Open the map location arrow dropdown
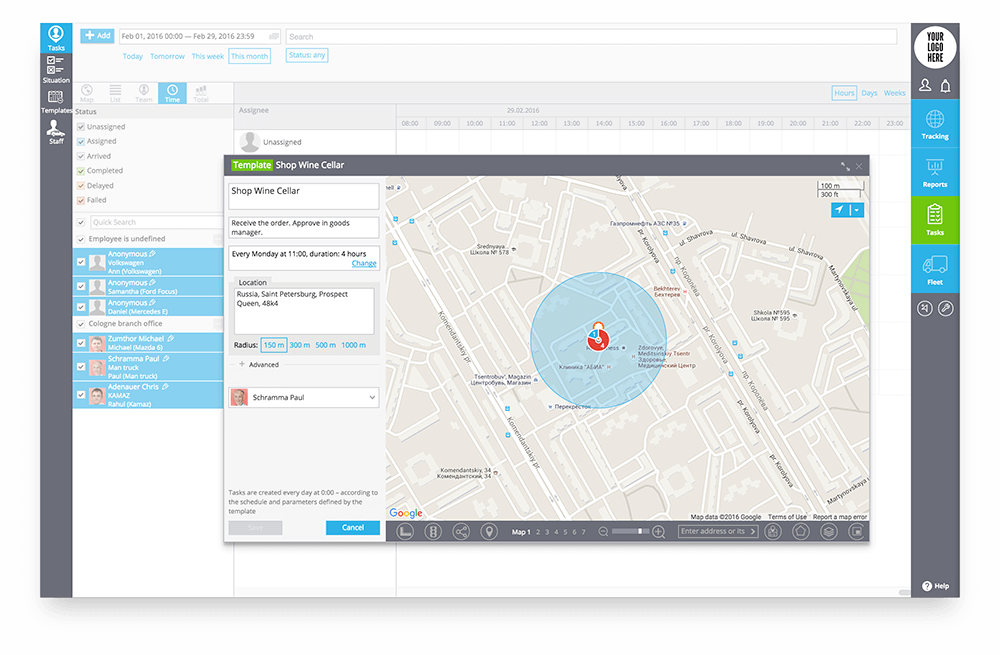The image size is (1000, 655). pos(857,210)
